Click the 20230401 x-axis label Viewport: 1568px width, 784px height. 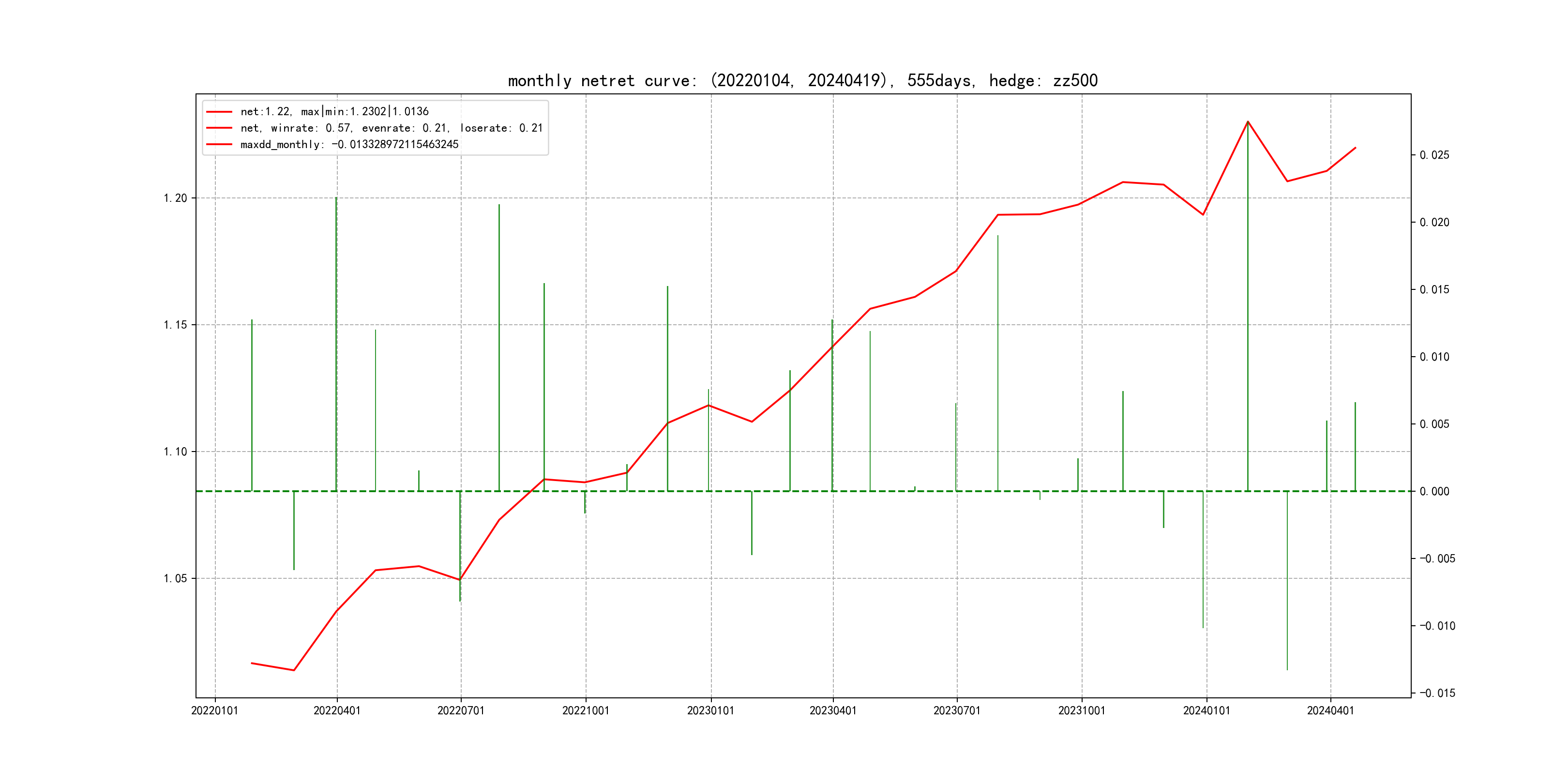tap(833, 710)
